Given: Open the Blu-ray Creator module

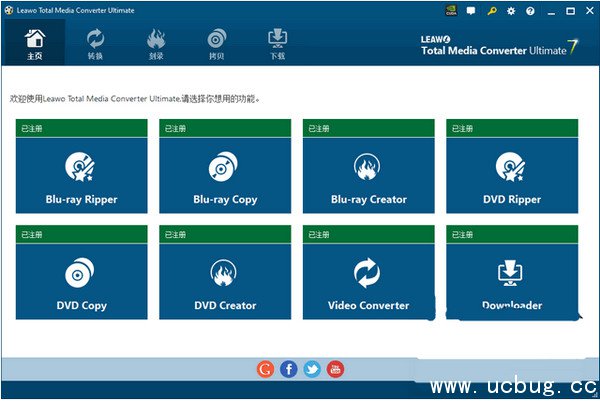Looking at the screenshot, I should click(368, 174).
